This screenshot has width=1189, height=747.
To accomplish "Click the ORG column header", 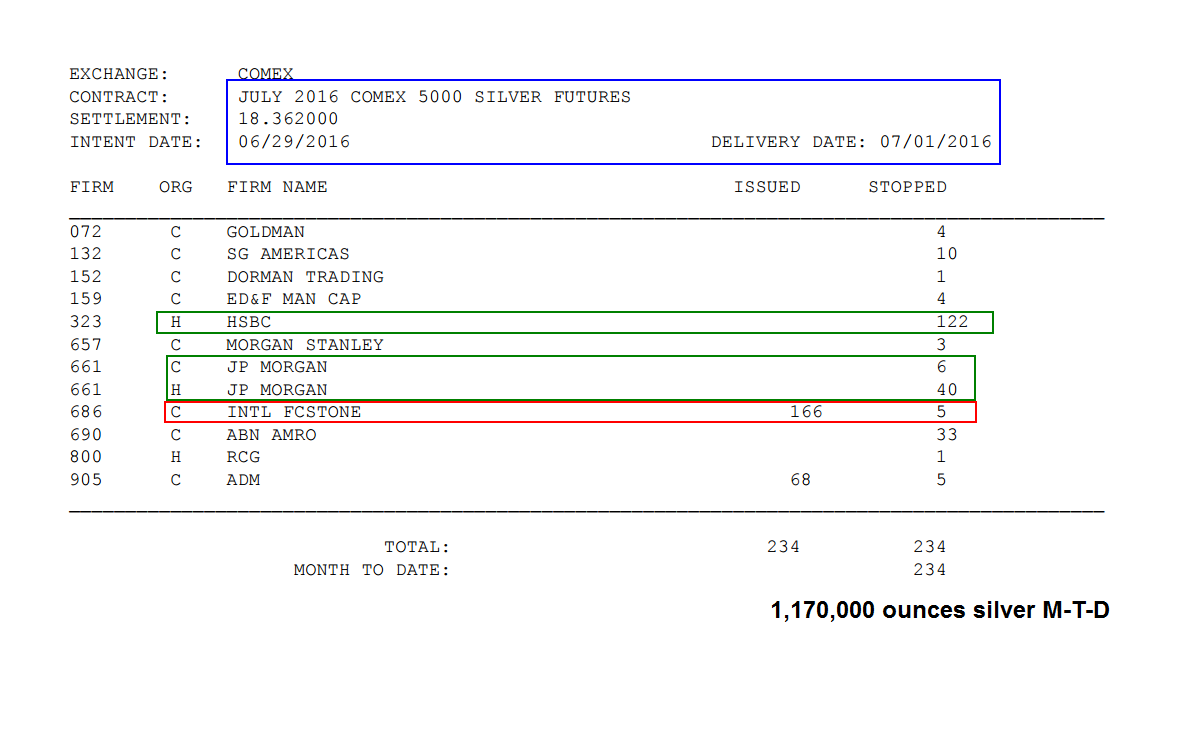I will click(x=176, y=187).
